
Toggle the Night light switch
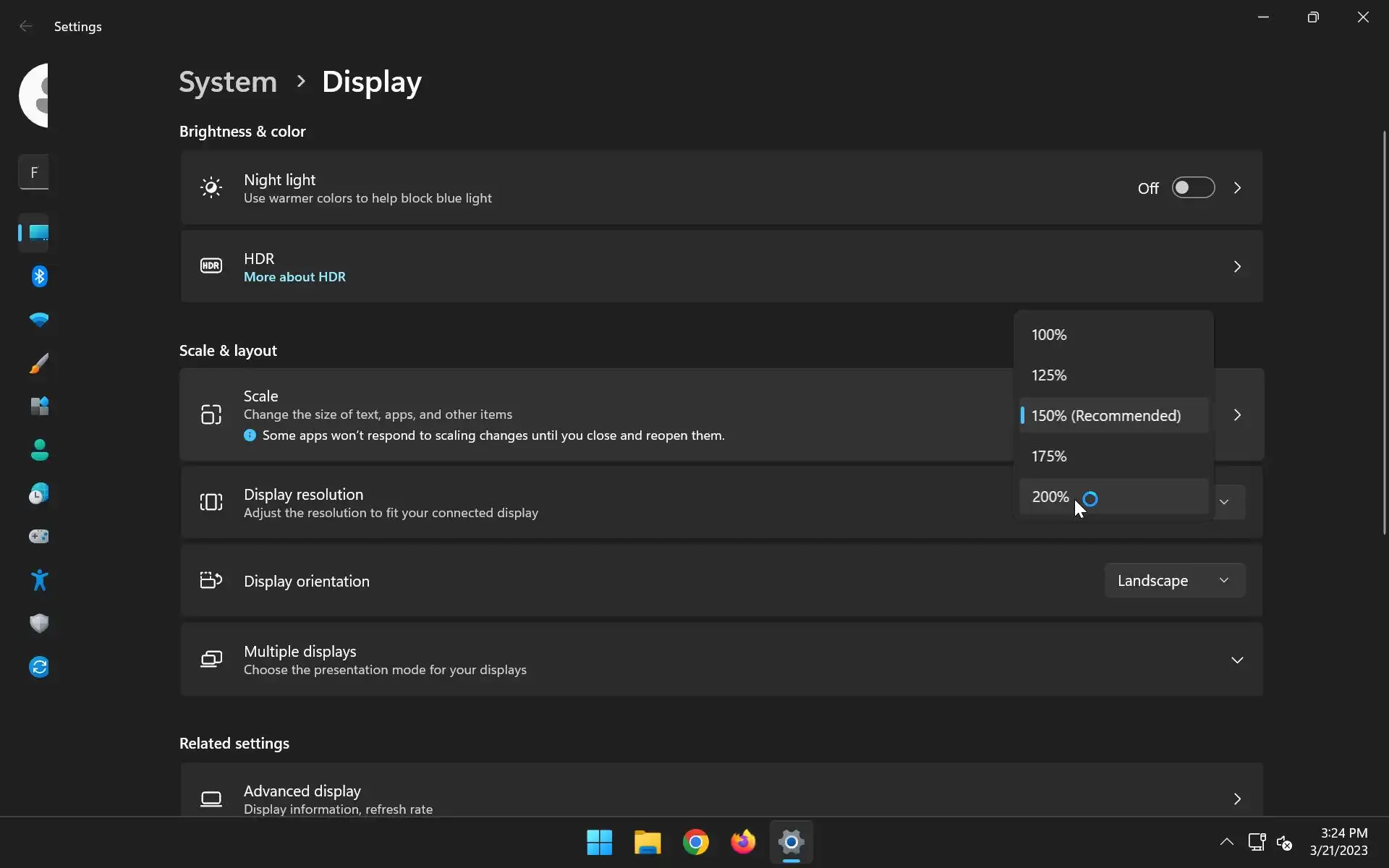1193,188
